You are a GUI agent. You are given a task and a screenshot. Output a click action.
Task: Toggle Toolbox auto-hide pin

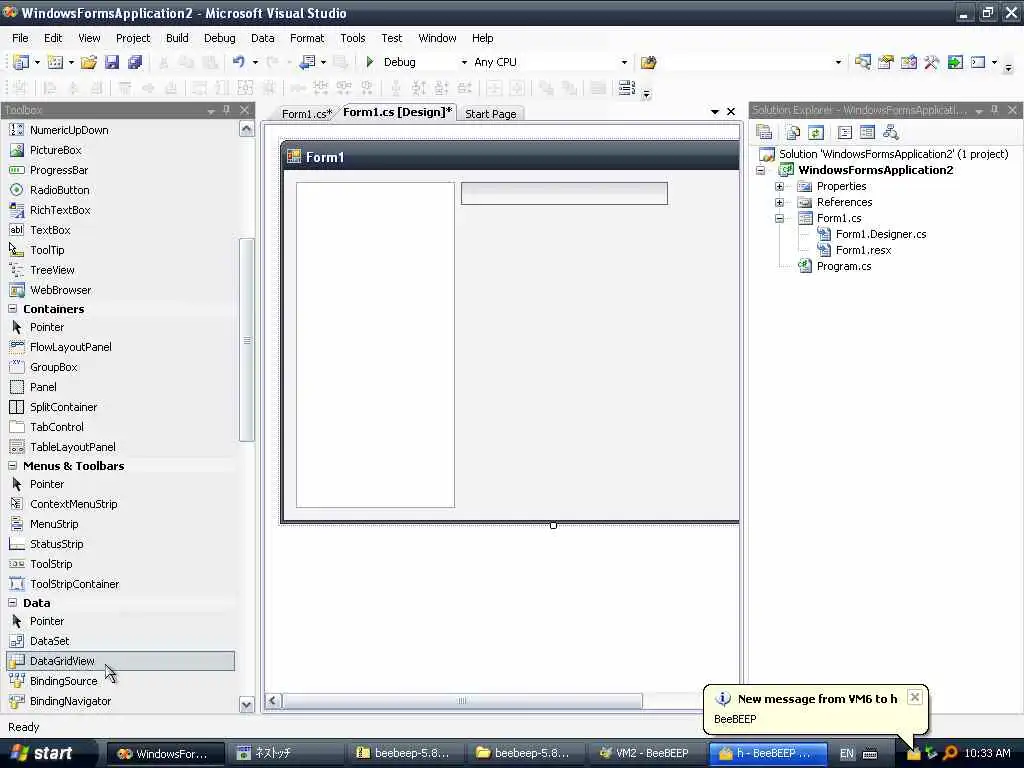[227, 110]
